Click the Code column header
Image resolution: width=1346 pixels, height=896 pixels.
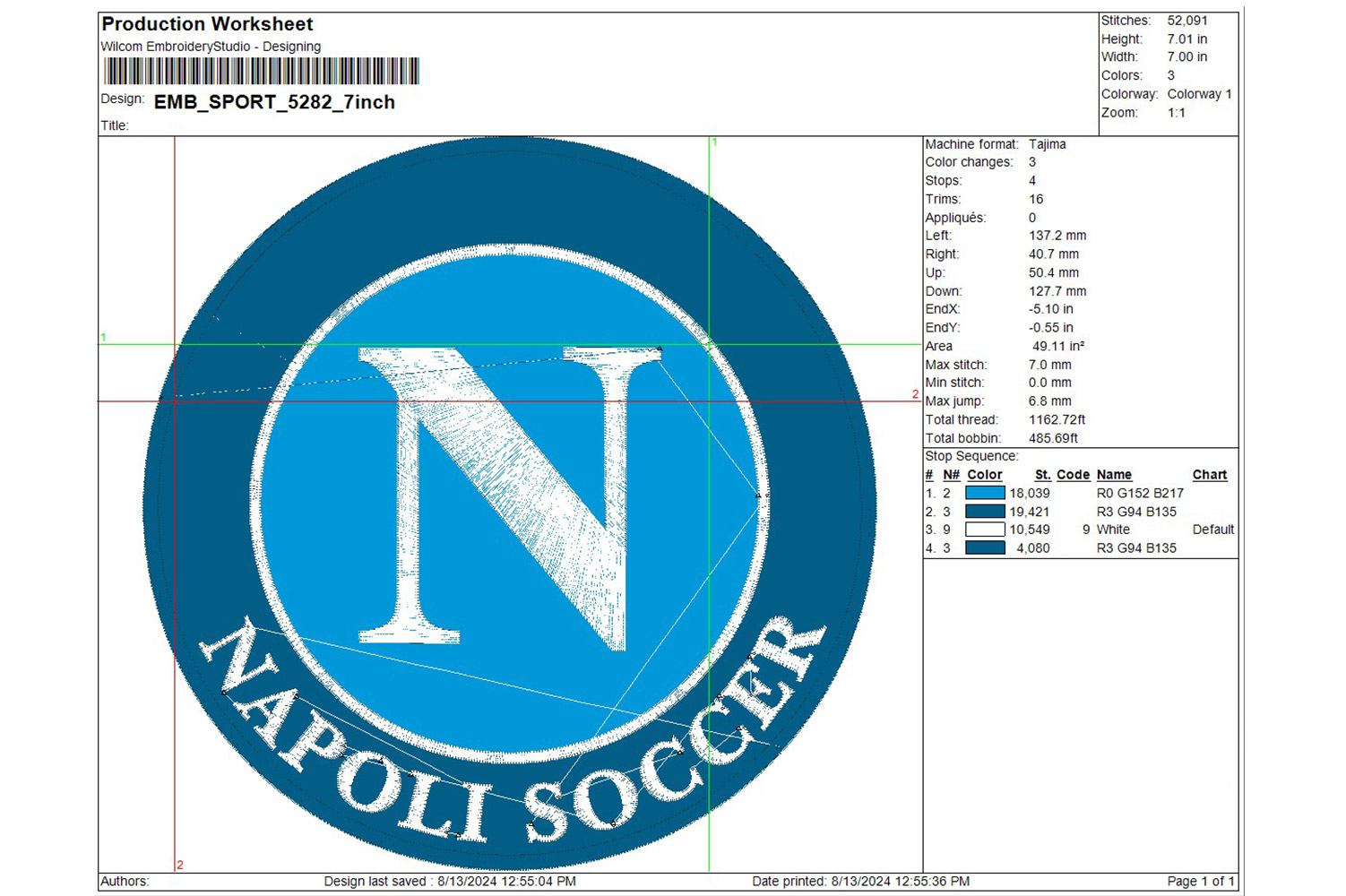pos(1073,475)
